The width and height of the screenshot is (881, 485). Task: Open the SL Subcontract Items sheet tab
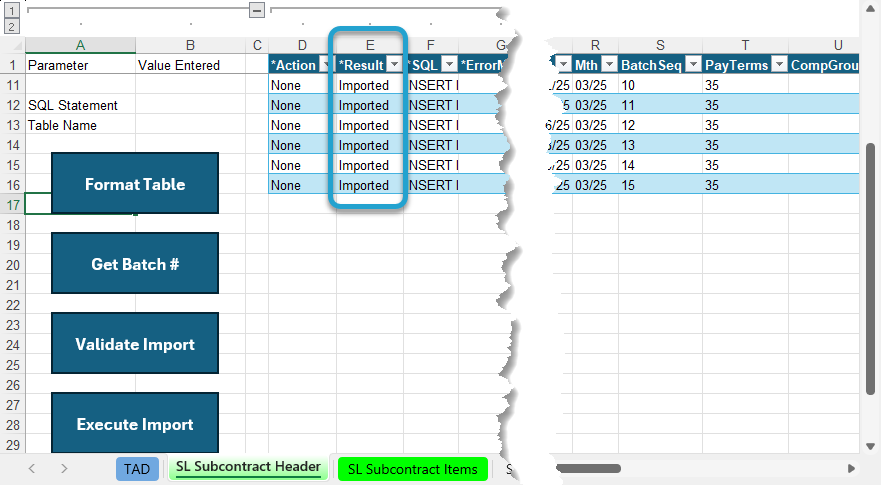point(412,469)
